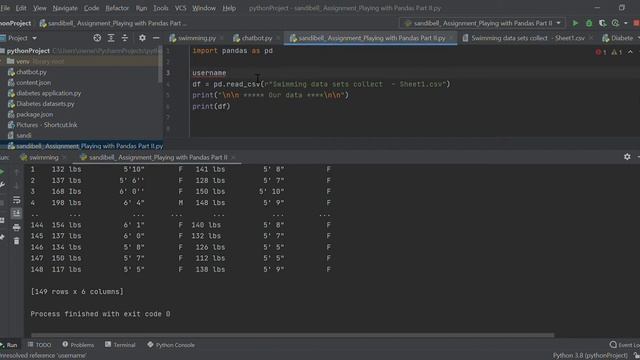
Task: Open the VCS menu
Action: [x=180, y=8]
